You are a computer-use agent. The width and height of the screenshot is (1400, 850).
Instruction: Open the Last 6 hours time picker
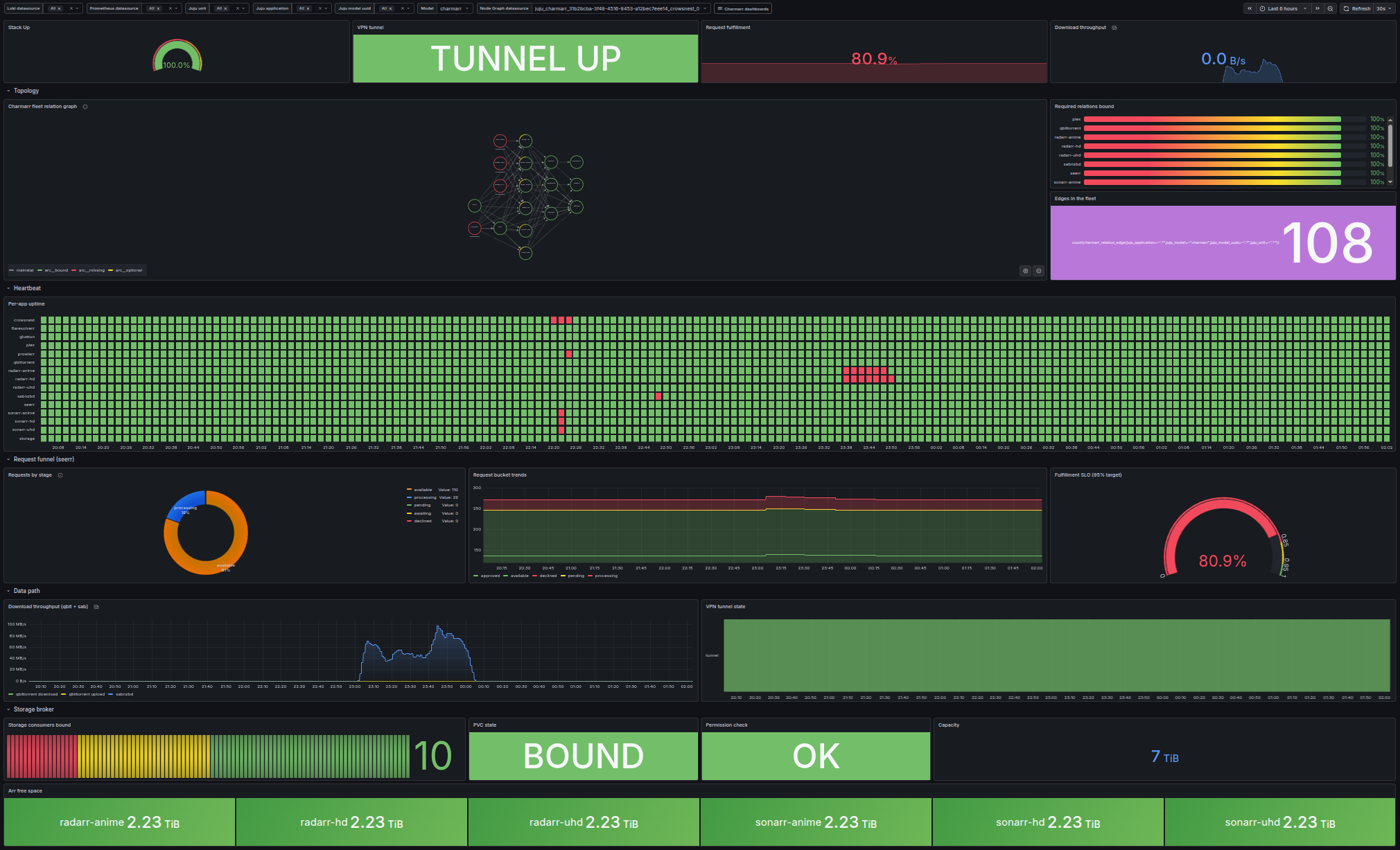[x=1283, y=8]
